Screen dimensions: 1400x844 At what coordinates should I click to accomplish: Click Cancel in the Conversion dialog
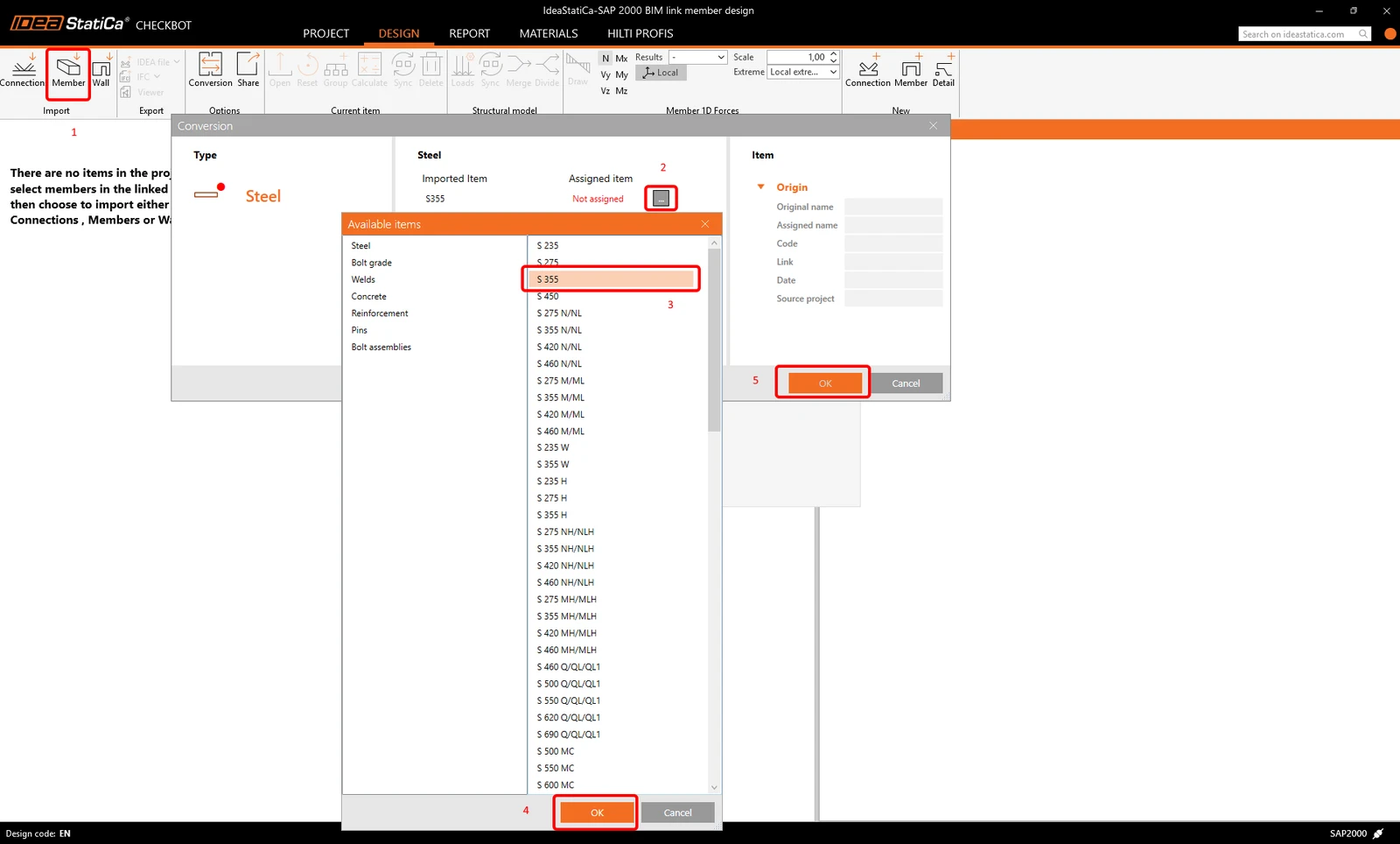(x=906, y=383)
